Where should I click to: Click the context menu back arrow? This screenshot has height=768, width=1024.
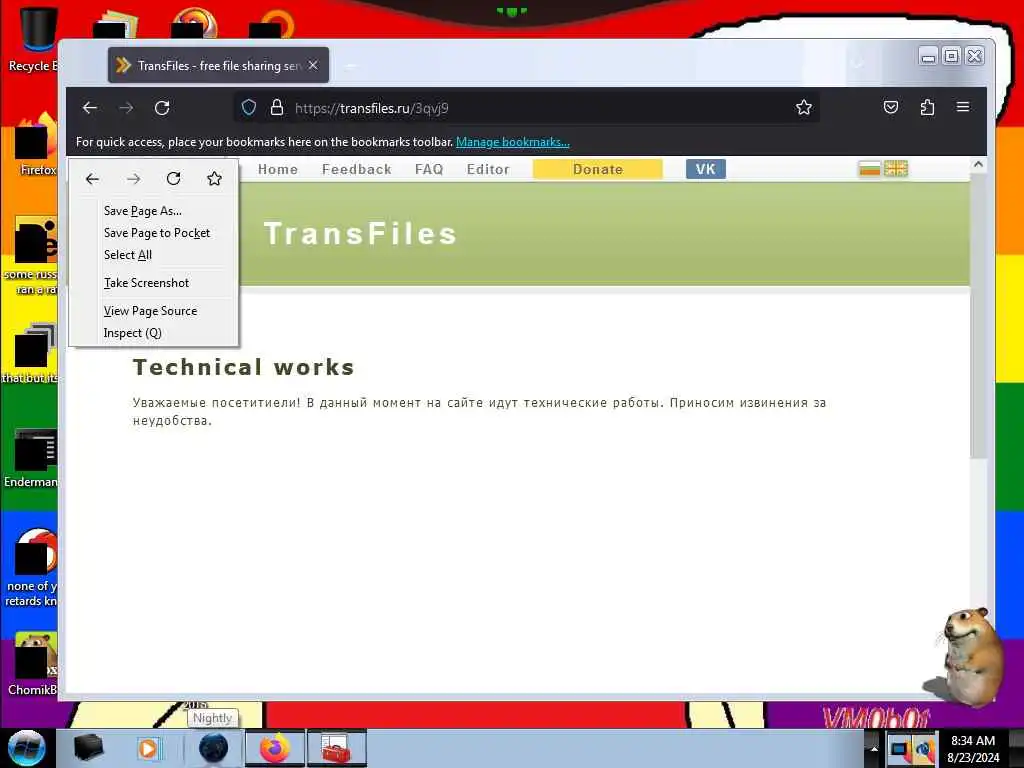click(x=92, y=179)
